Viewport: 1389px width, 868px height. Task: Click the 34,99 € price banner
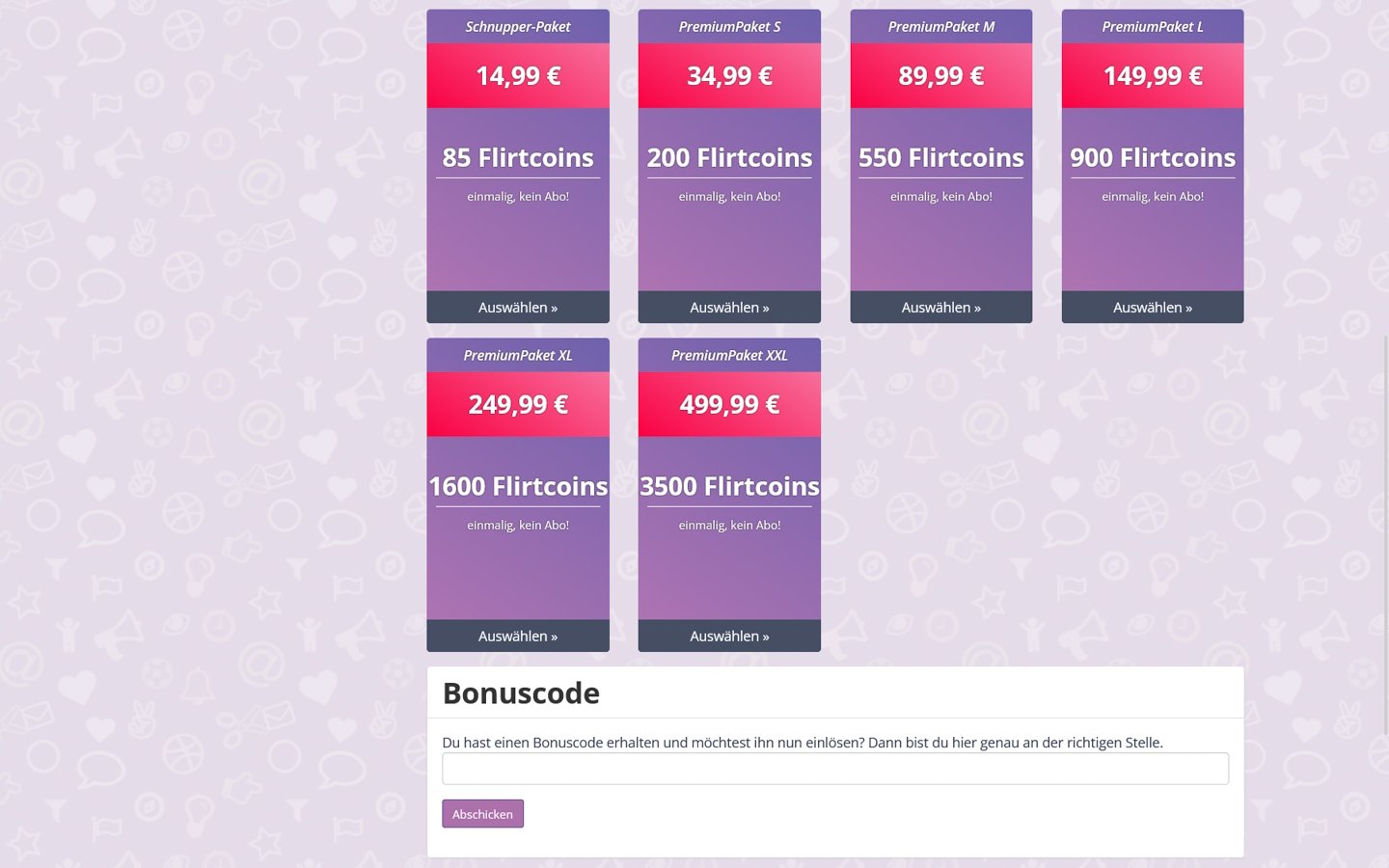[729, 75]
